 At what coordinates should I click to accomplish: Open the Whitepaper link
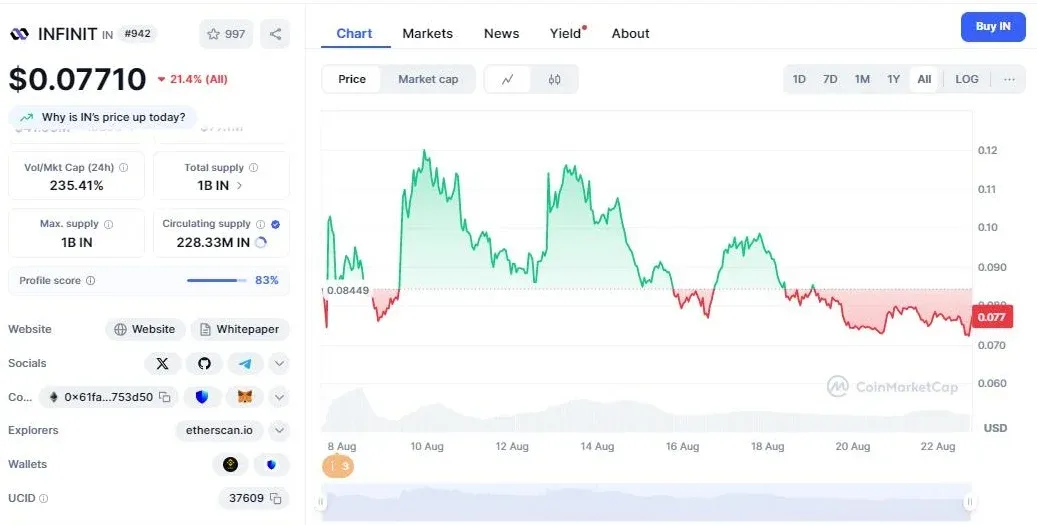[x=240, y=329]
